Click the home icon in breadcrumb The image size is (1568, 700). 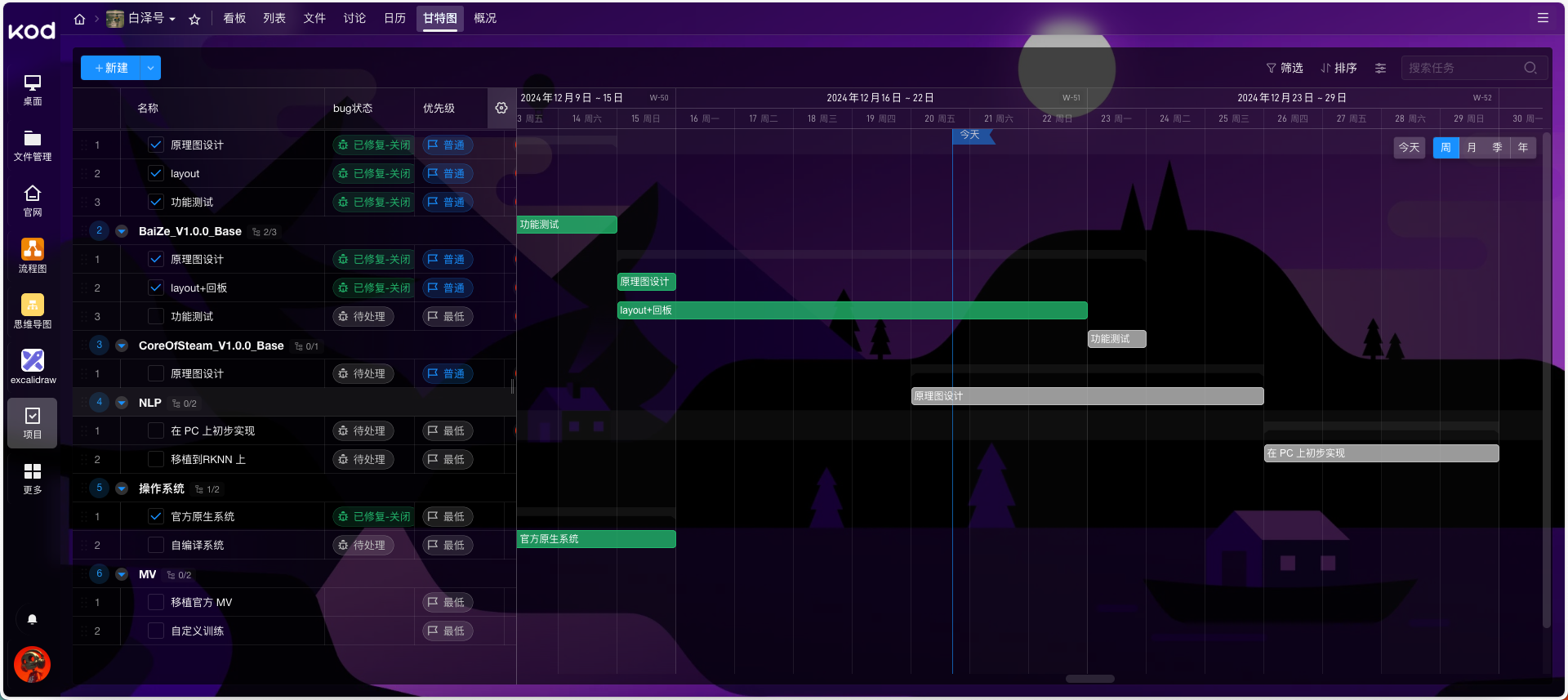pyautogui.click(x=79, y=19)
